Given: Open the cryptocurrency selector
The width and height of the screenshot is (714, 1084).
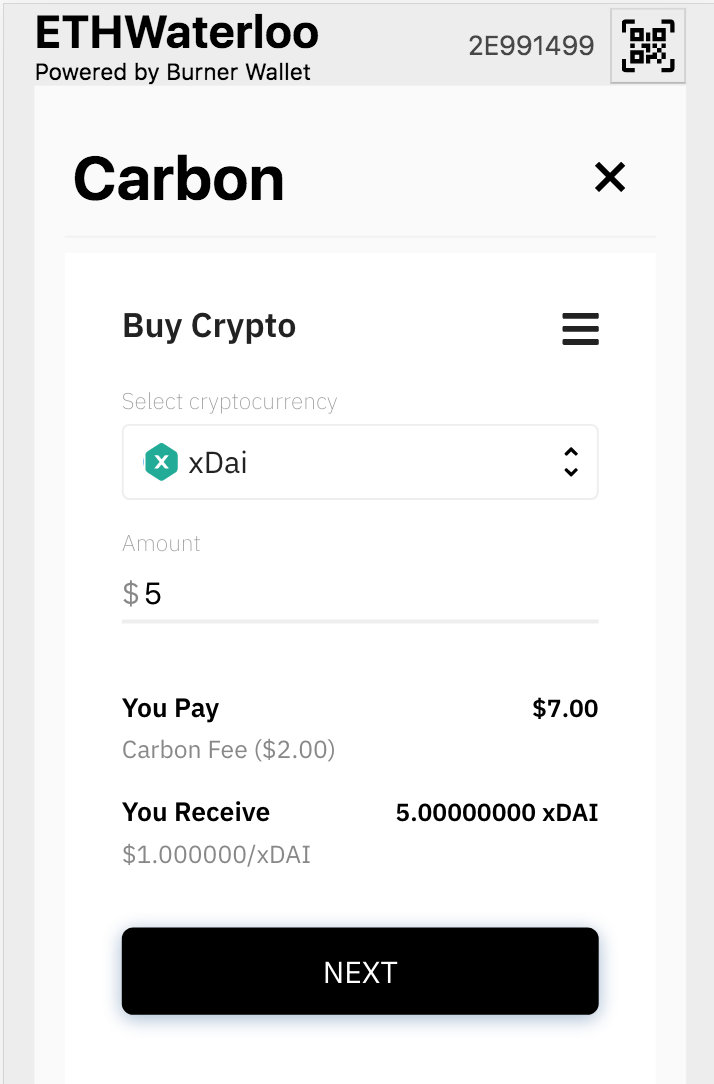Looking at the screenshot, I should pos(360,461).
